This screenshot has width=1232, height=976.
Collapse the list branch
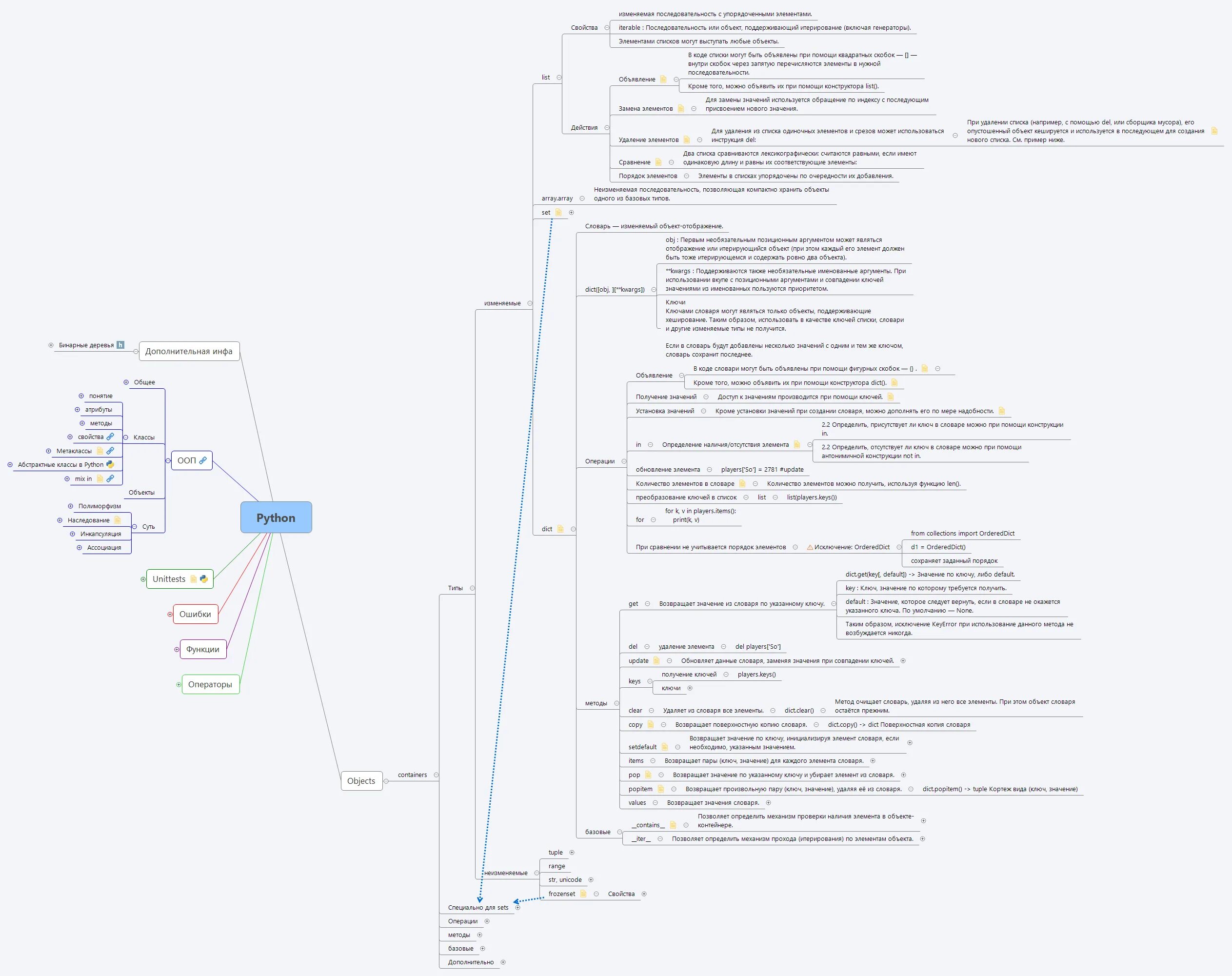[x=559, y=78]
